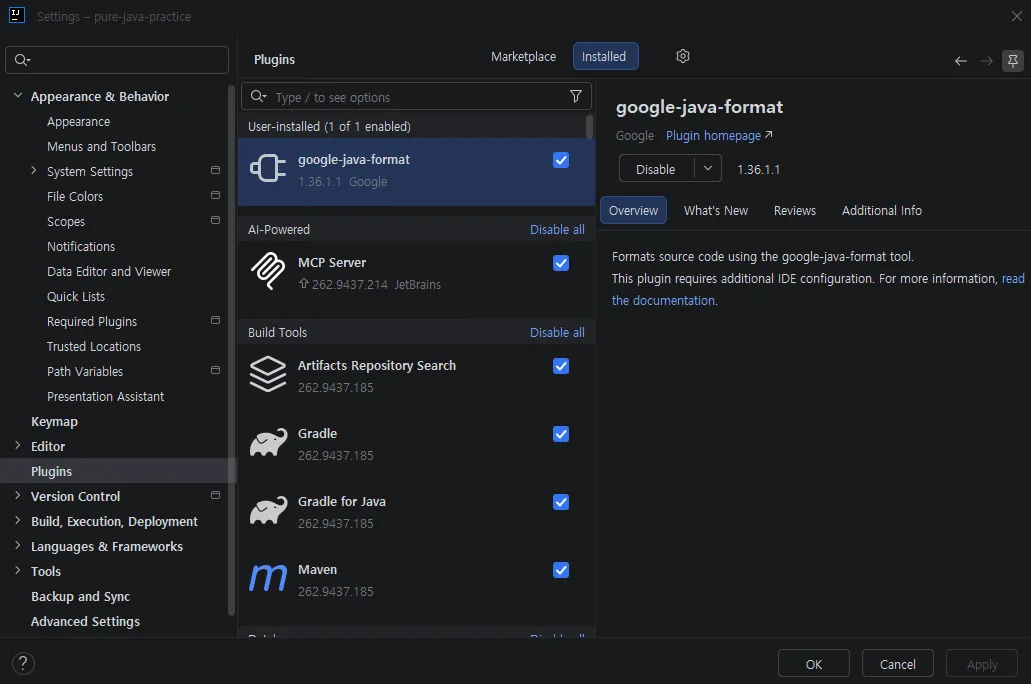Image resolution: width=1031 pixels, height=684 pixels.
Task: Click the plugin search magnifier icon
Action: tap(258, 97)
